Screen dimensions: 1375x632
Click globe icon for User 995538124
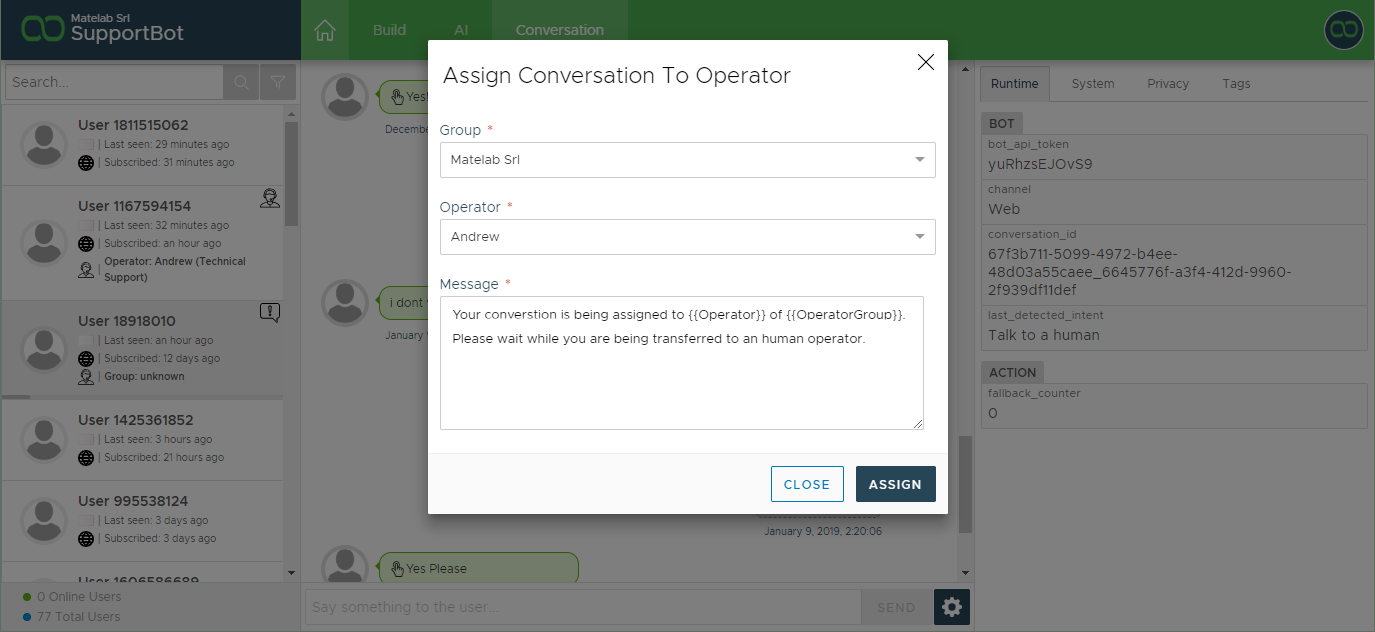coord(86,538)
